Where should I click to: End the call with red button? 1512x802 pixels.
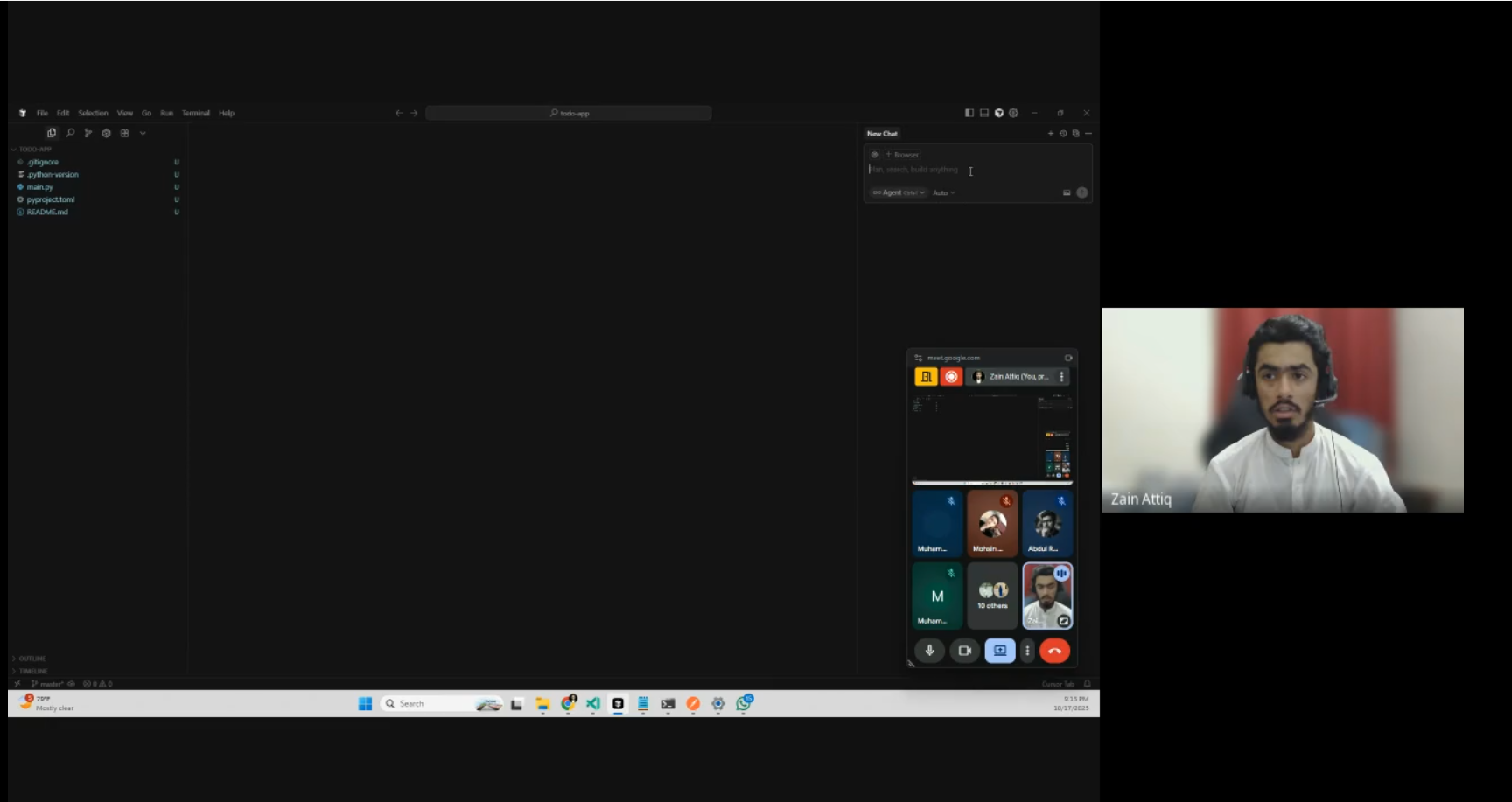1054,651
